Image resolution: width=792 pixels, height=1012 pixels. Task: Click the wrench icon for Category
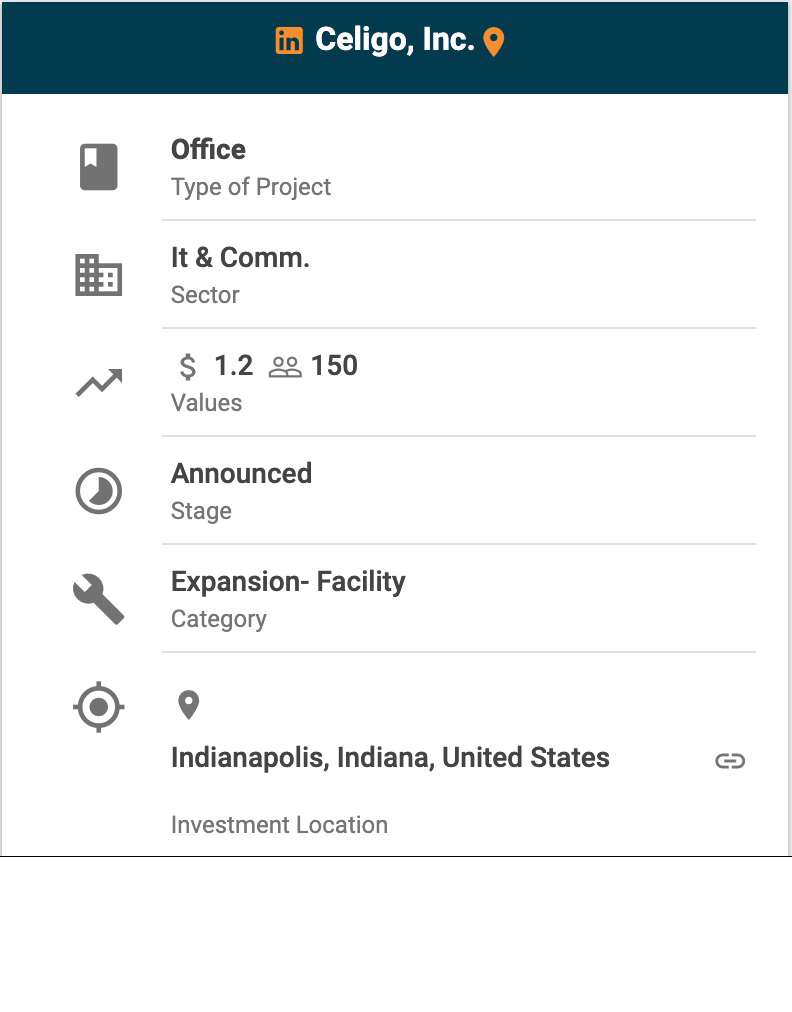[x=99, y=599]
